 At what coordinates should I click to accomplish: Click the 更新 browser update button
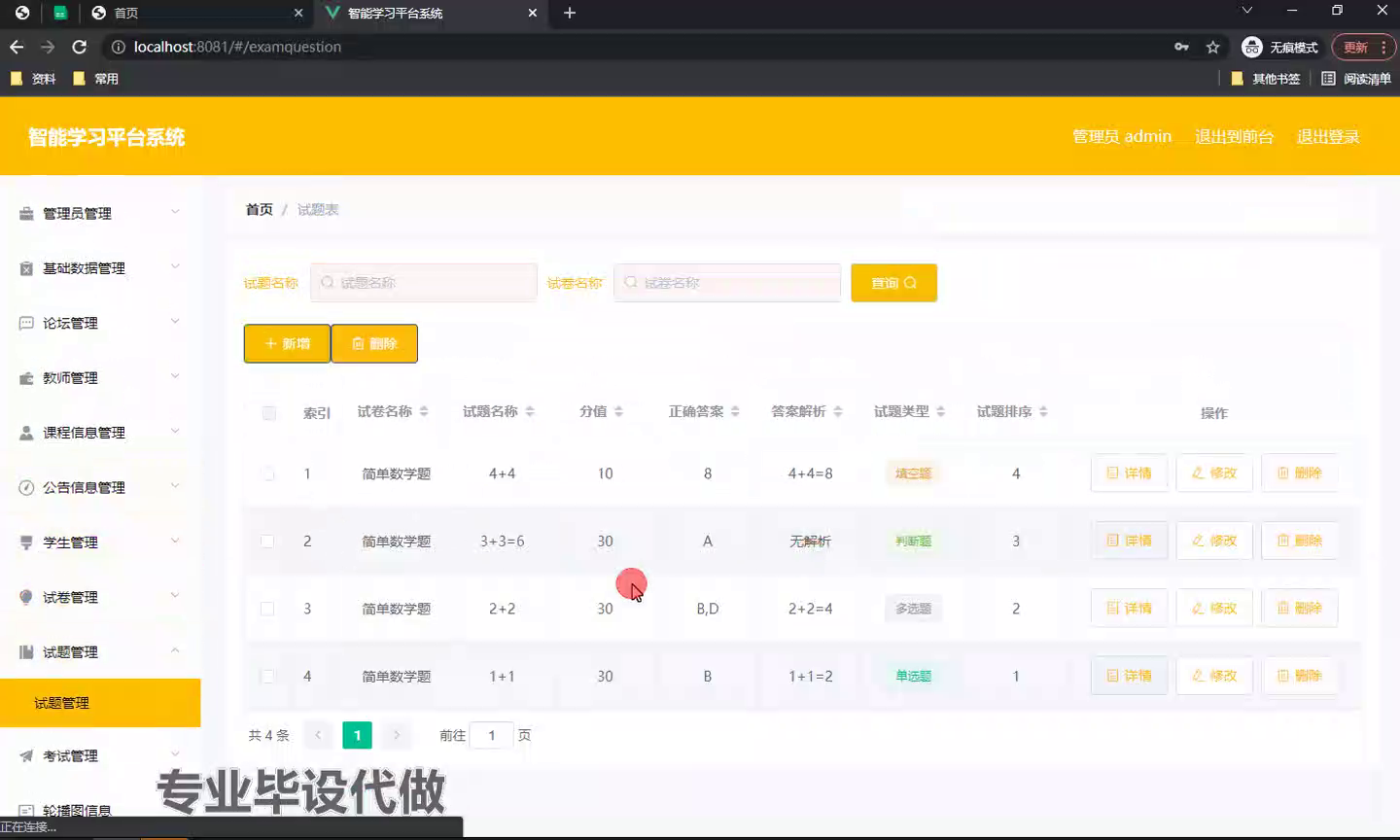point(1363,47)
